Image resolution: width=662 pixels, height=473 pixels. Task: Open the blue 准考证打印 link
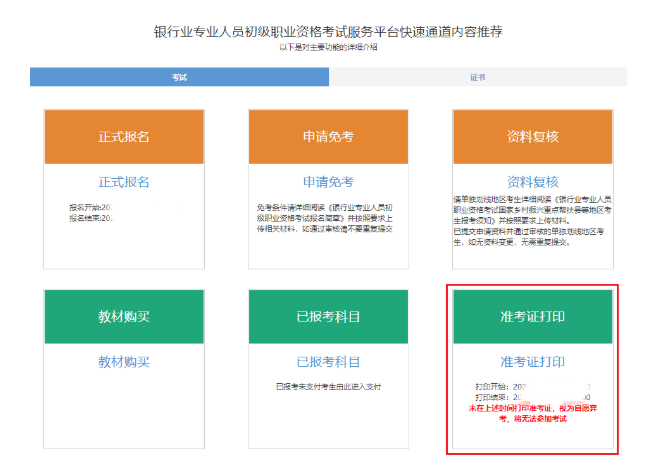pos(532,362)
